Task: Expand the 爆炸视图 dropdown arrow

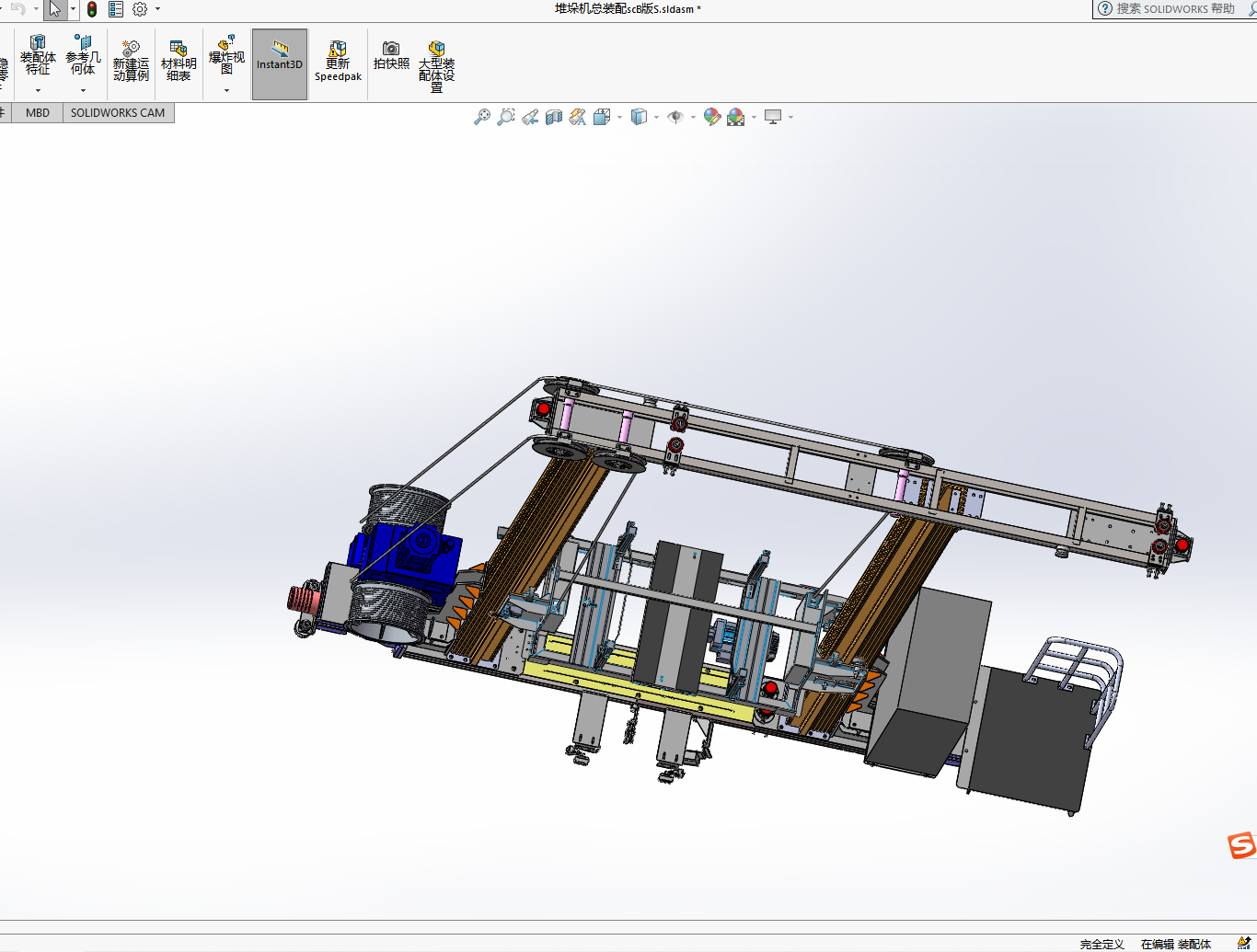Action: (226, 90)
